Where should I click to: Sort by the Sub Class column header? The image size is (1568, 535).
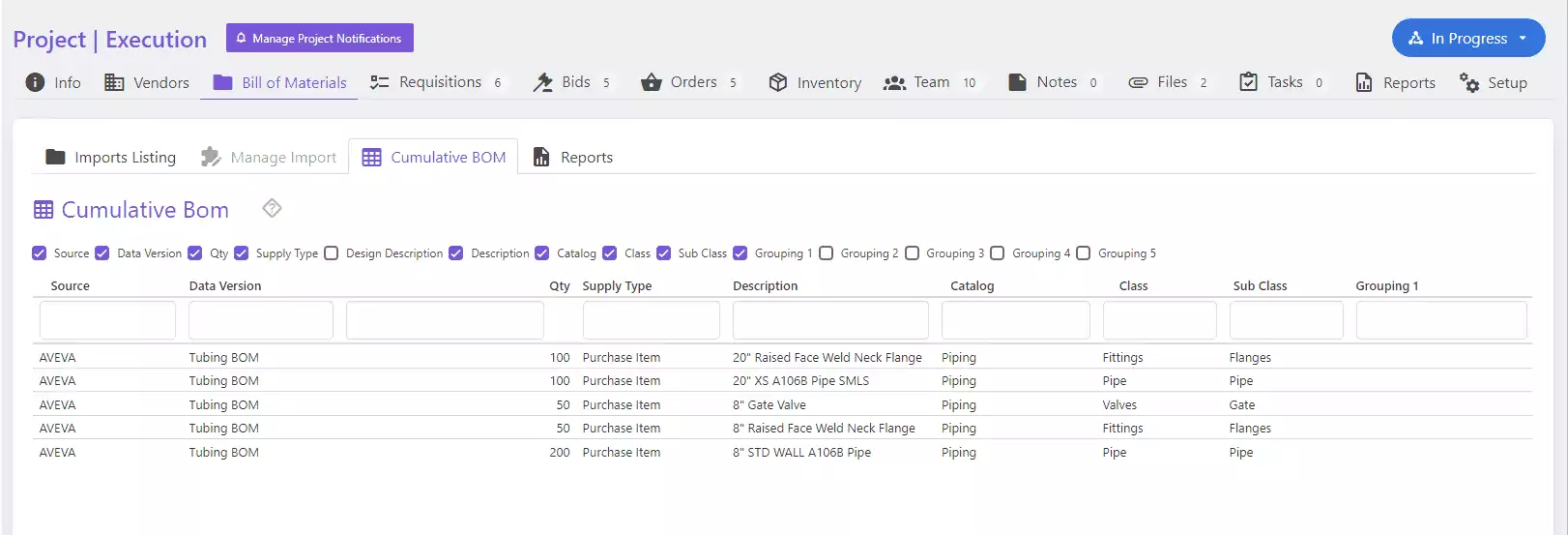click(x=1260, y=286)
